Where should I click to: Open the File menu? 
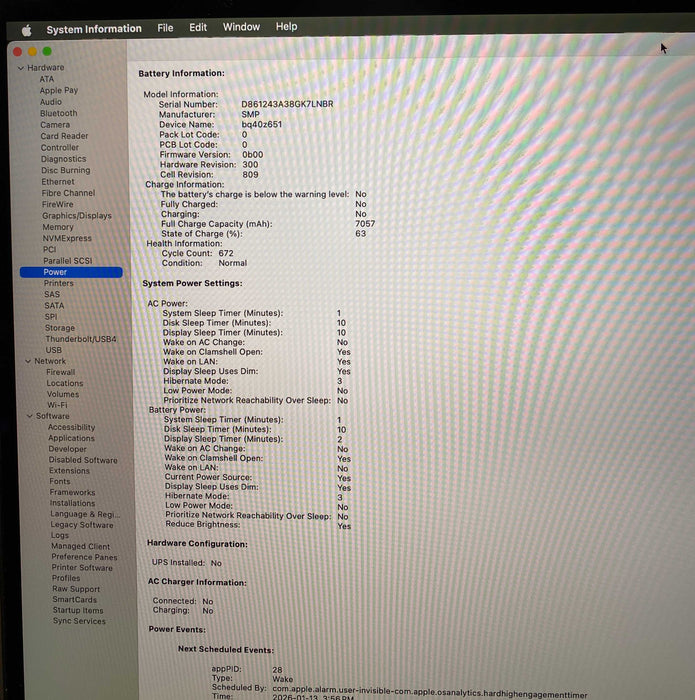pos(165,28)
